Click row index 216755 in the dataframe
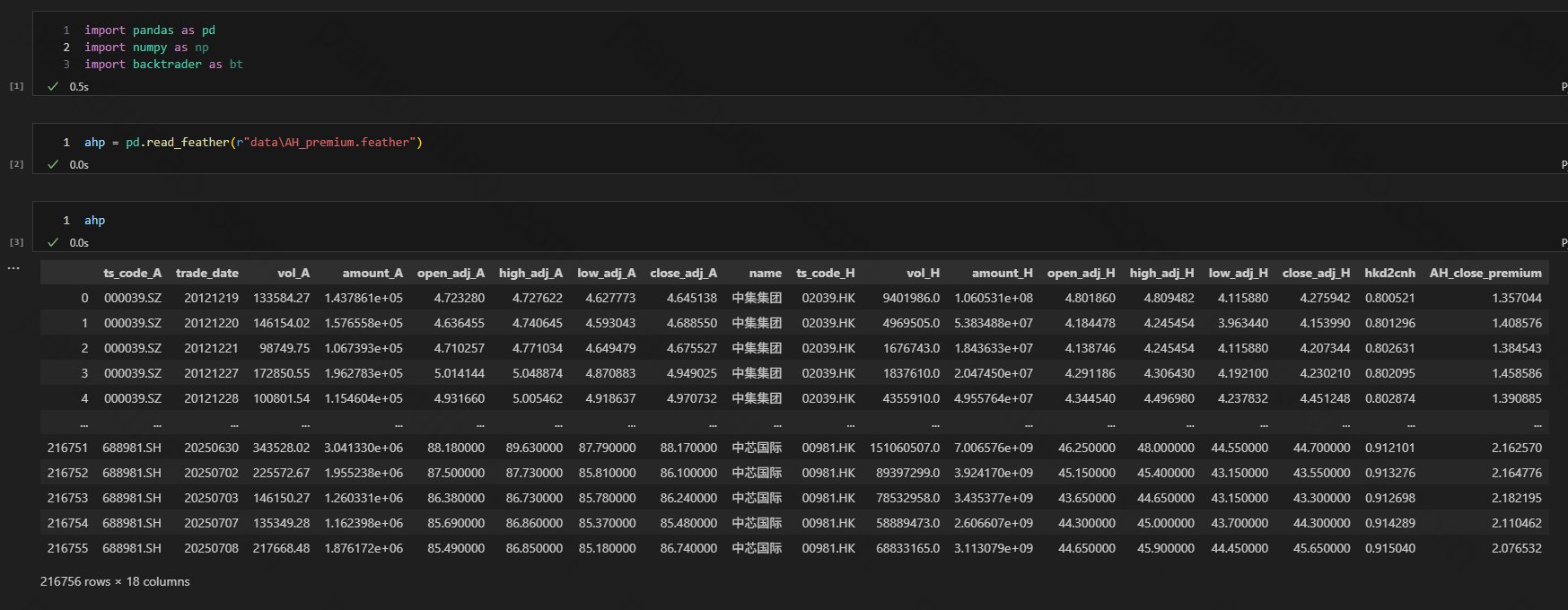The image size is (1568, 610). [x=67, y=548]
